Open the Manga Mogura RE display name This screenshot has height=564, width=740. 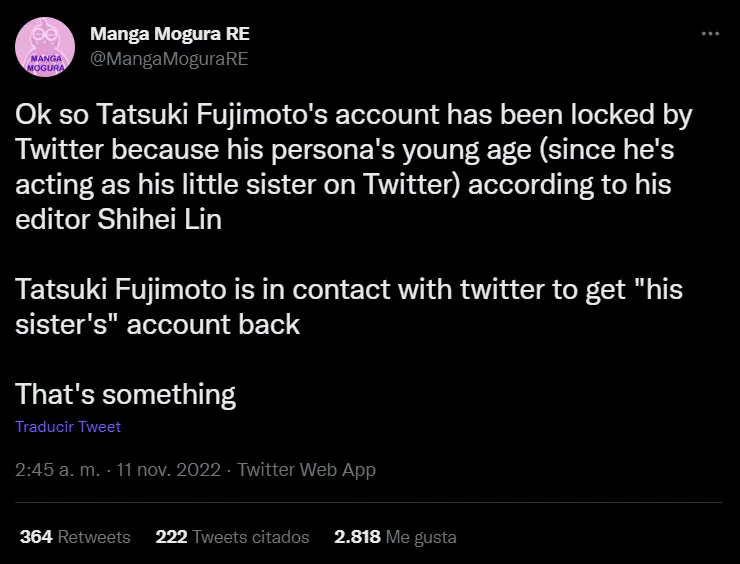point(170,34)
